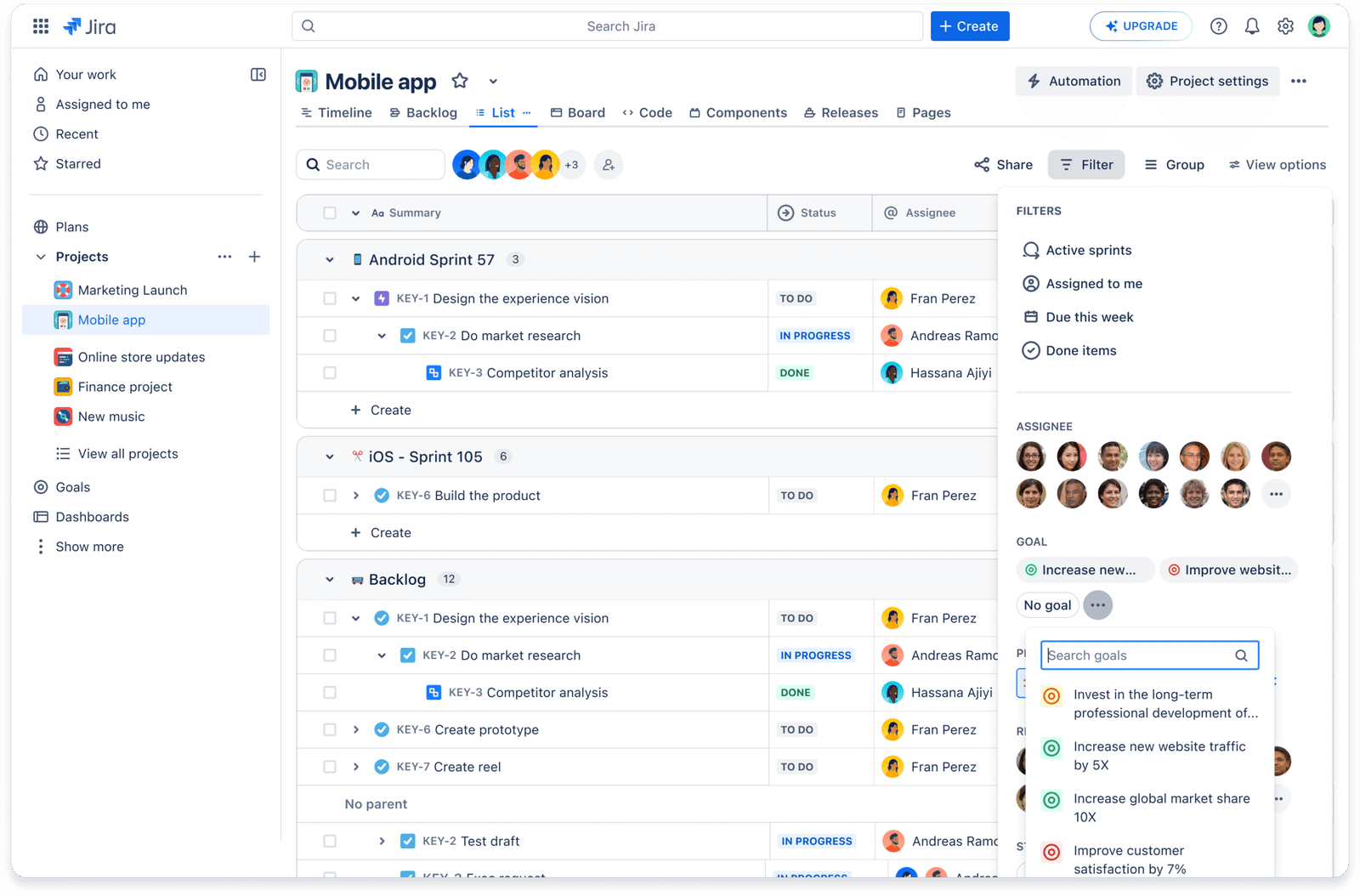The image size is (1360, 896).
Task: Open the settings gear icon in header
Action: [x=1285, y=26]
